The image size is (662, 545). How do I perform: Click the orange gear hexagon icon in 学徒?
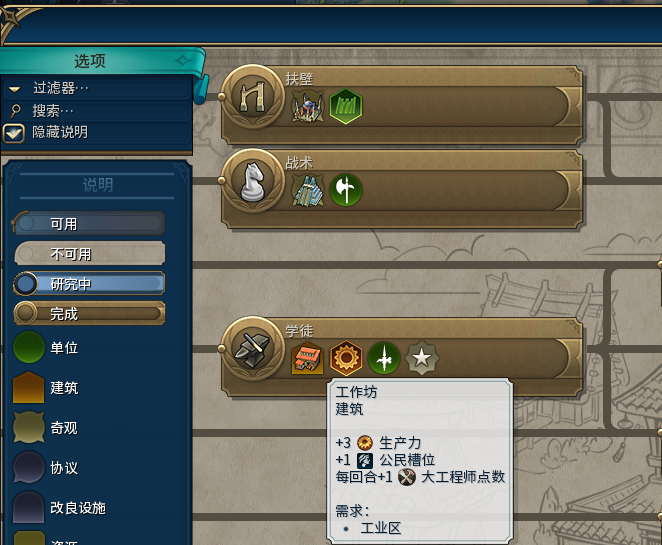click(x=346, y=358)
